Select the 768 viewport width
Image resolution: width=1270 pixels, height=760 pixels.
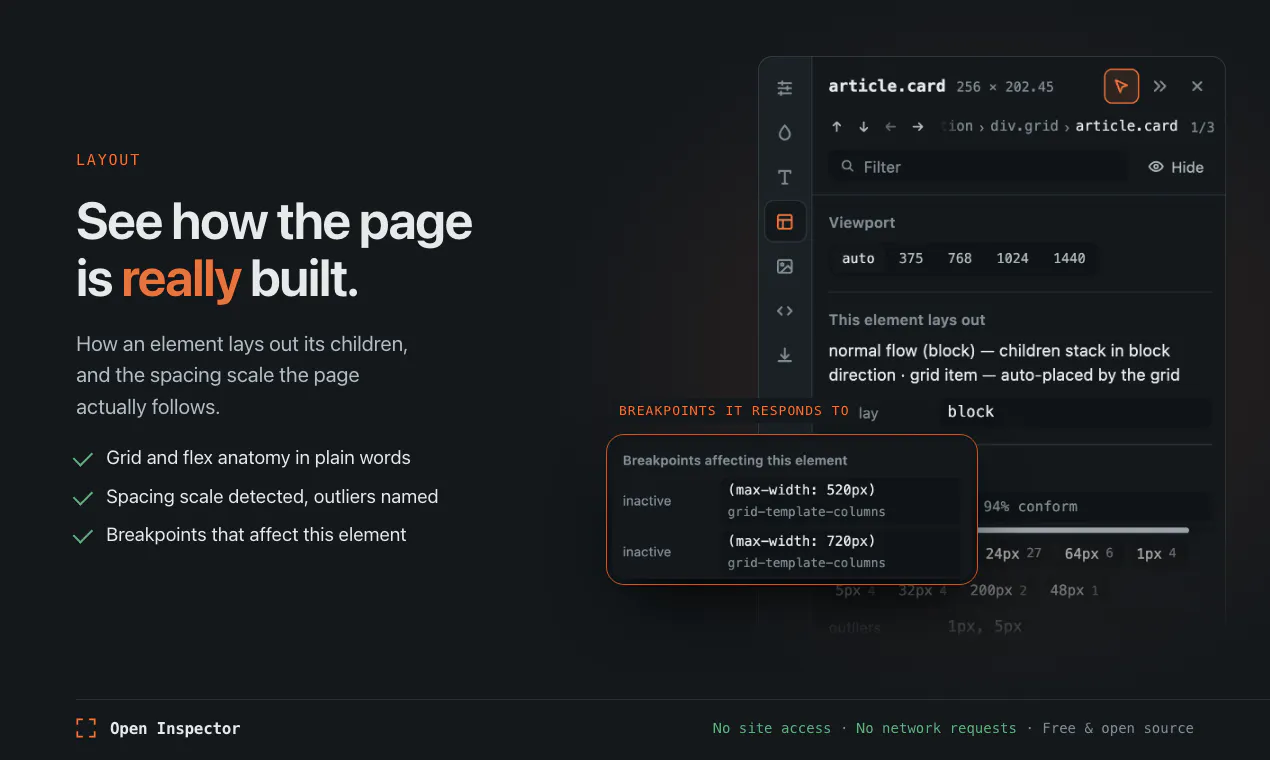(x=960, y=258)
